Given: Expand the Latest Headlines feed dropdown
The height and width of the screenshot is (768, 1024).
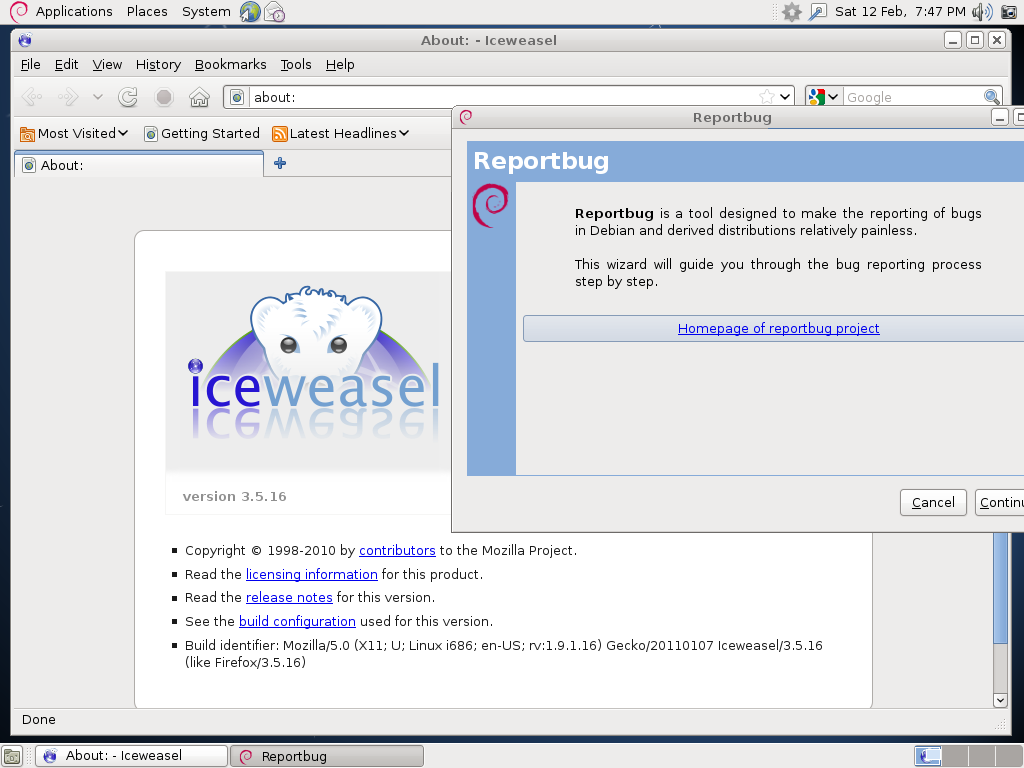Looking at the screenshot, I should pyautogui.click(x=341, y=134).
